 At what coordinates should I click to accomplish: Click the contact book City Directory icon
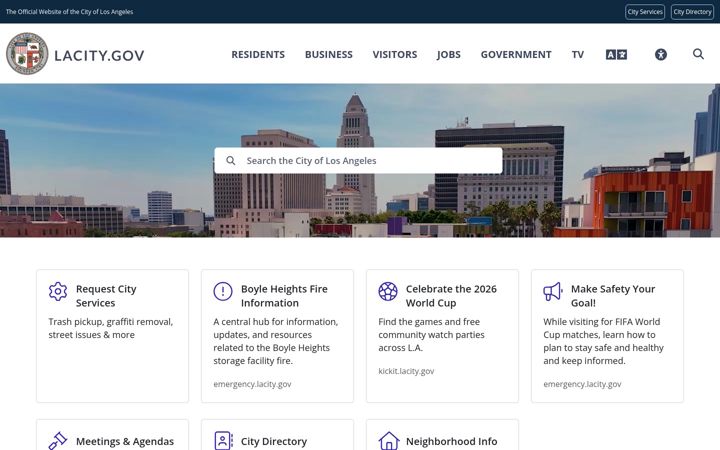223,441
